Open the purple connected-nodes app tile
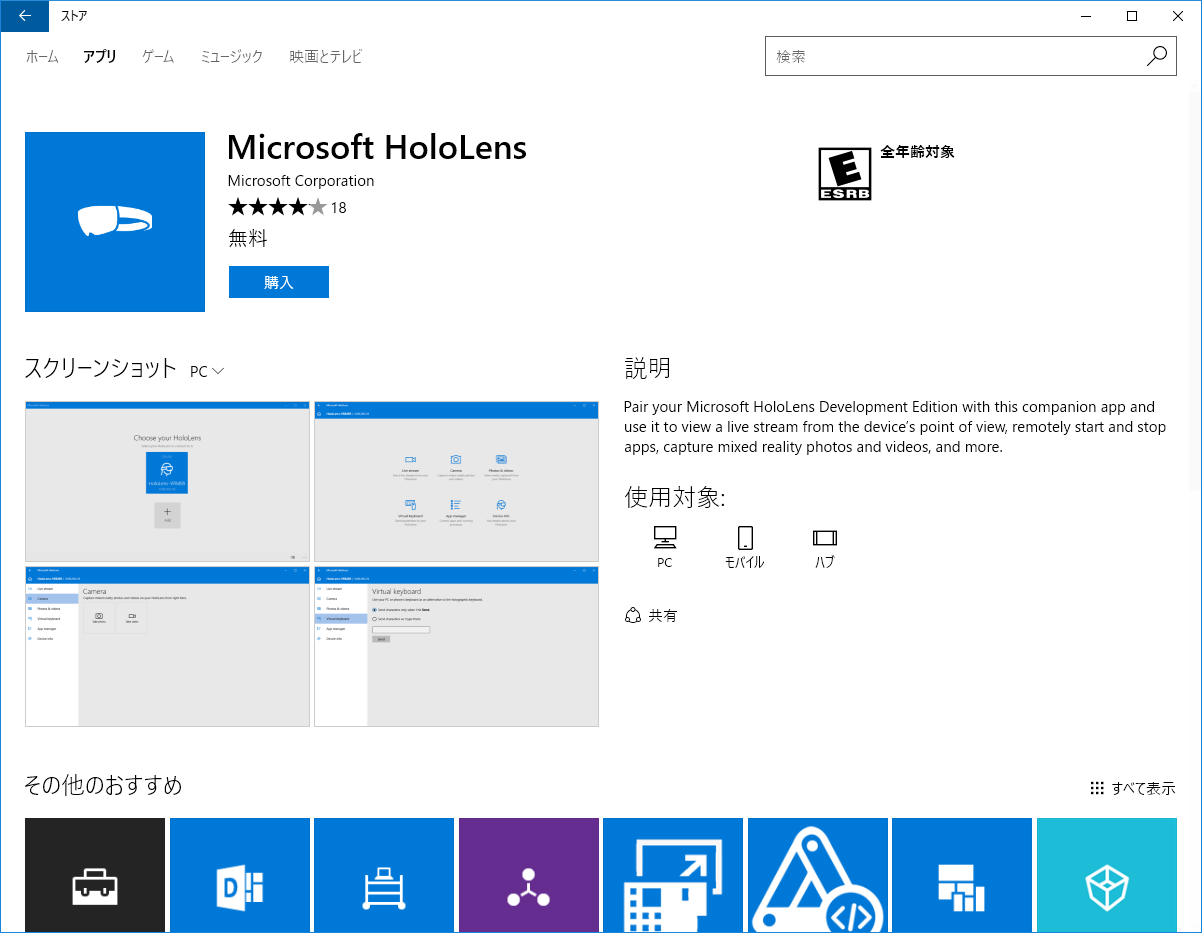Screen dimensions: 1202x933 click(x=529, y=875)
